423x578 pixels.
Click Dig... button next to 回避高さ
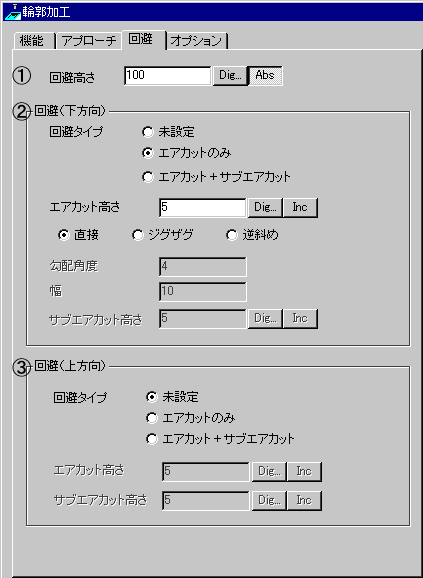[x=230, y=76]
